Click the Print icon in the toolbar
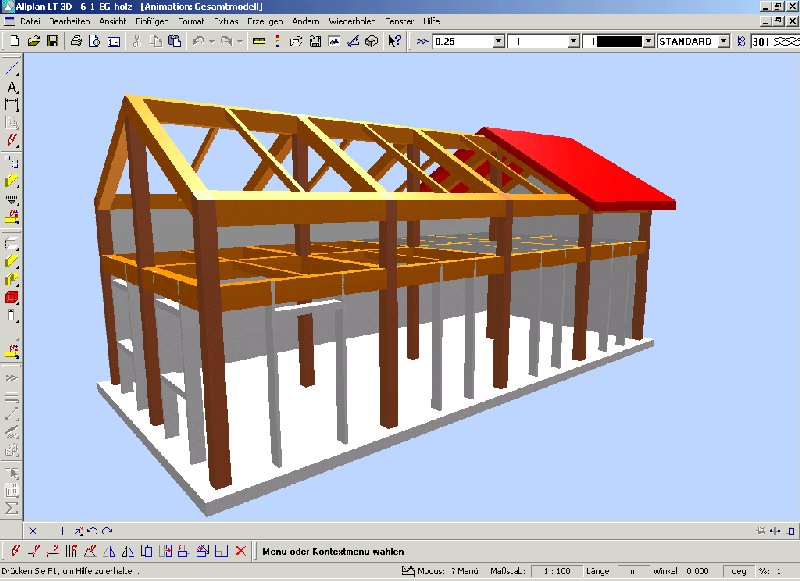800x581 pixels. 76,41
